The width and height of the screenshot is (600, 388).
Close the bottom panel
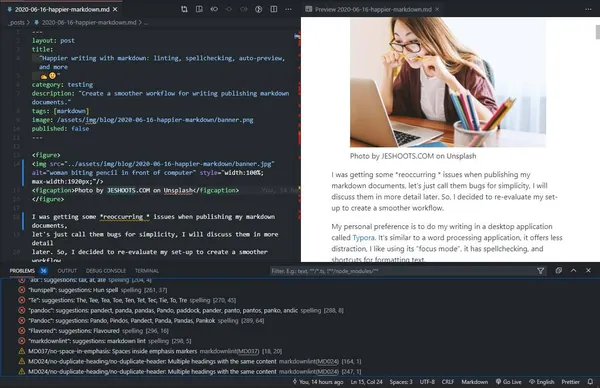(x=588, y=271)
